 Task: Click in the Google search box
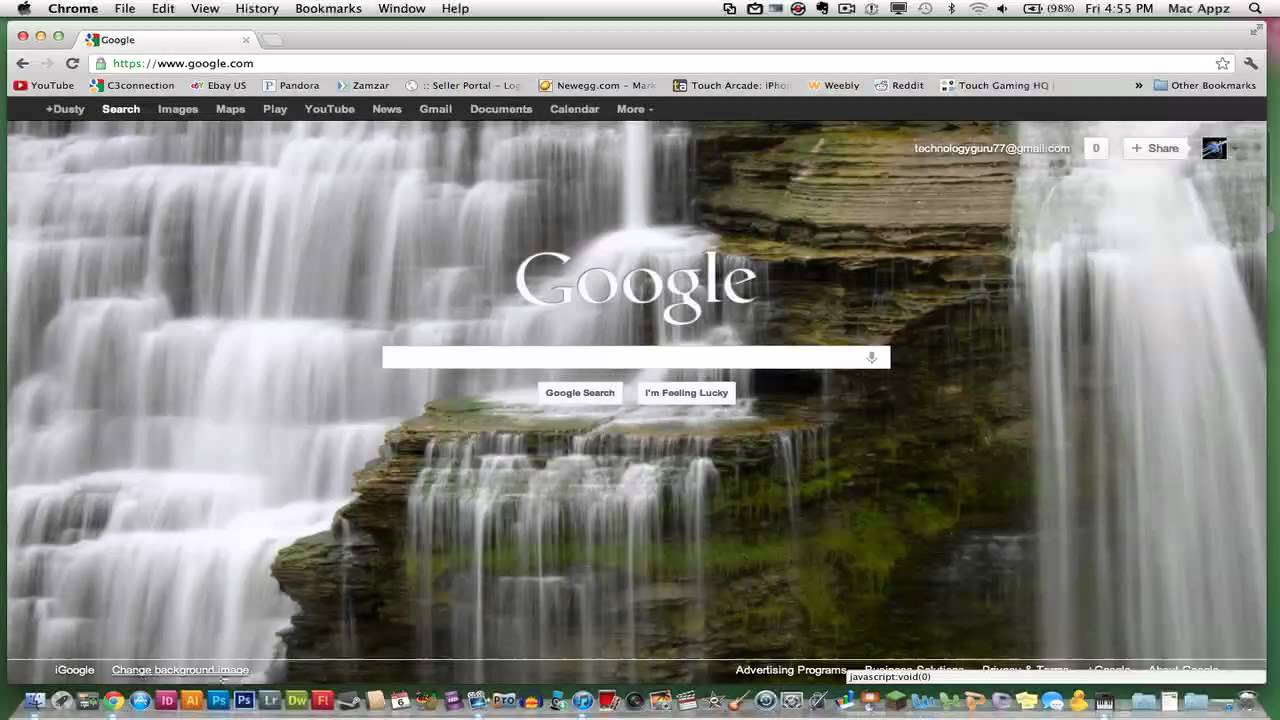tap(636, 357)
